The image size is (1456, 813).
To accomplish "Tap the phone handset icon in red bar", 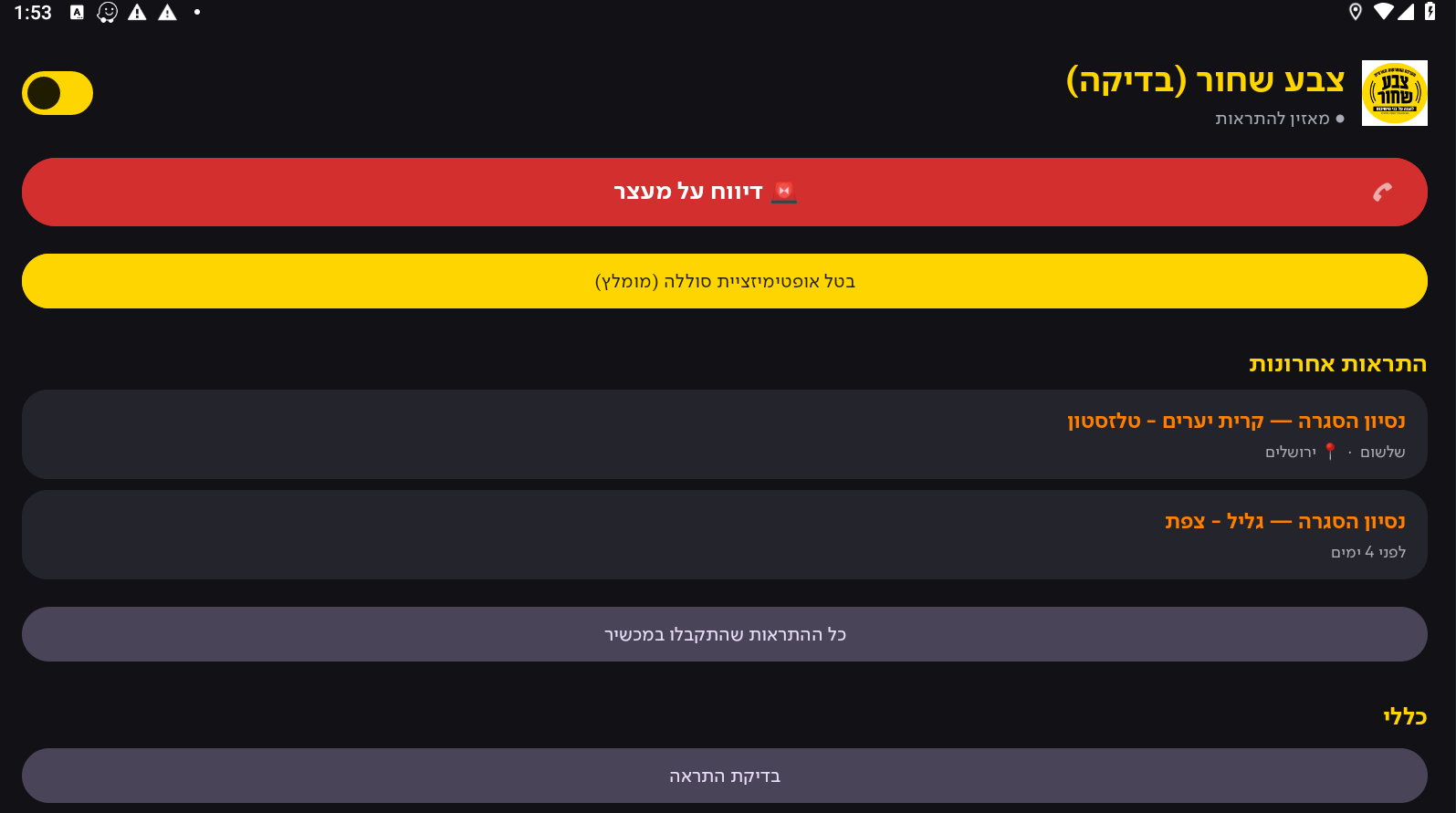I will [1382, 192].
